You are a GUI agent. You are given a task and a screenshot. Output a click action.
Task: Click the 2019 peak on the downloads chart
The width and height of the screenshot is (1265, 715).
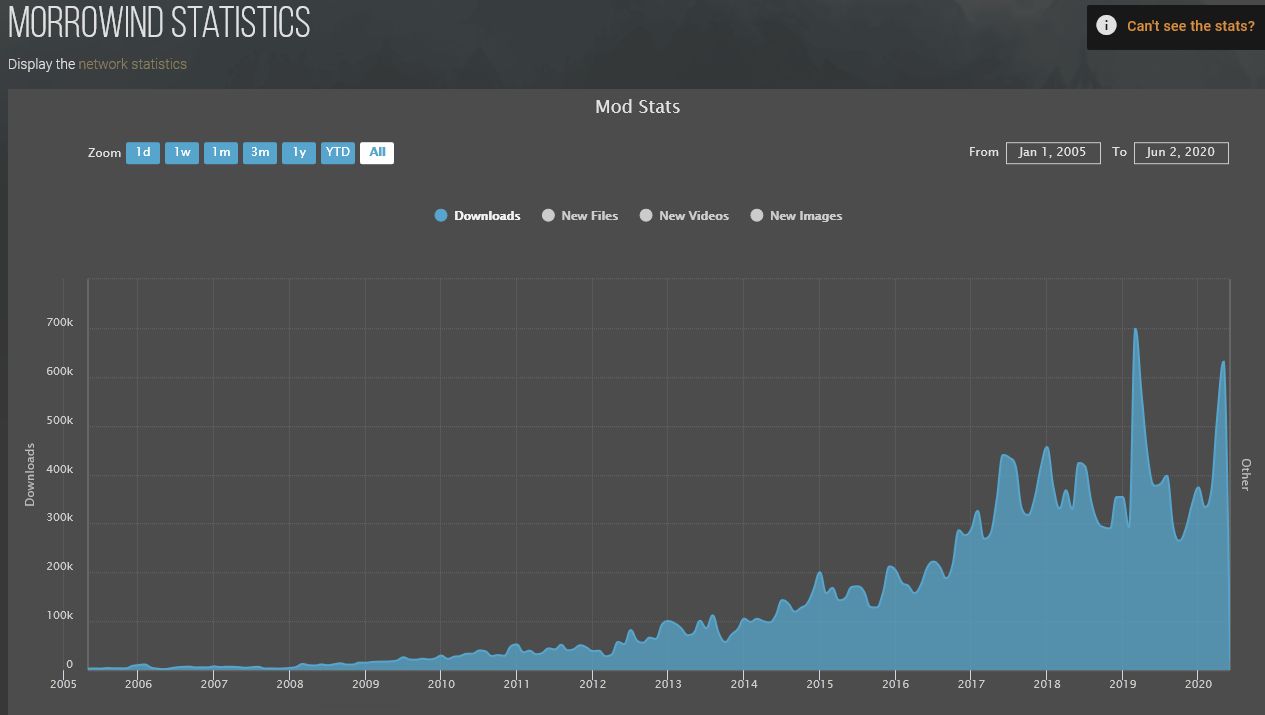coord(1135,330)
